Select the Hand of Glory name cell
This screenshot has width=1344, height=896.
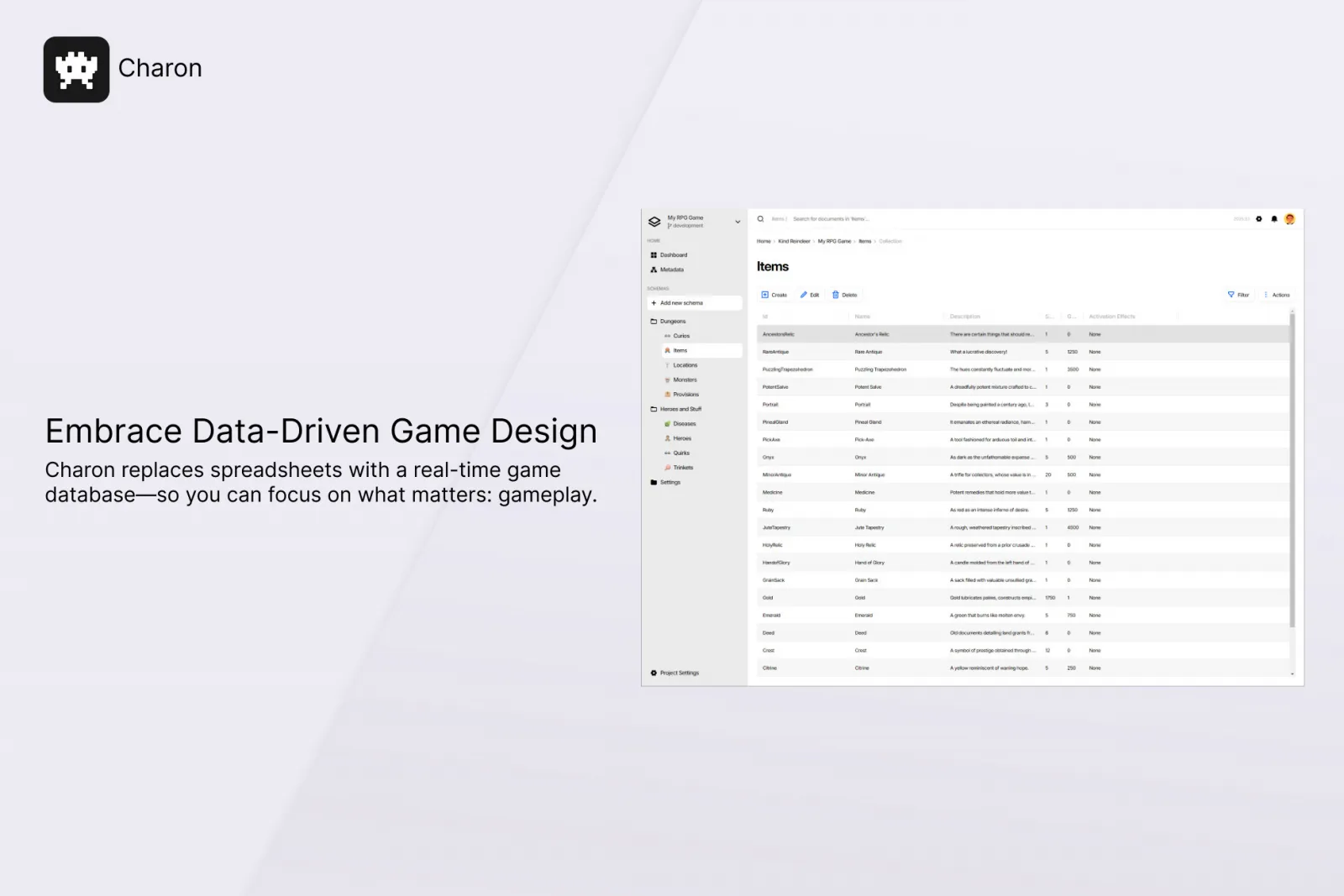pyautogui.click(x=869, y=563)
